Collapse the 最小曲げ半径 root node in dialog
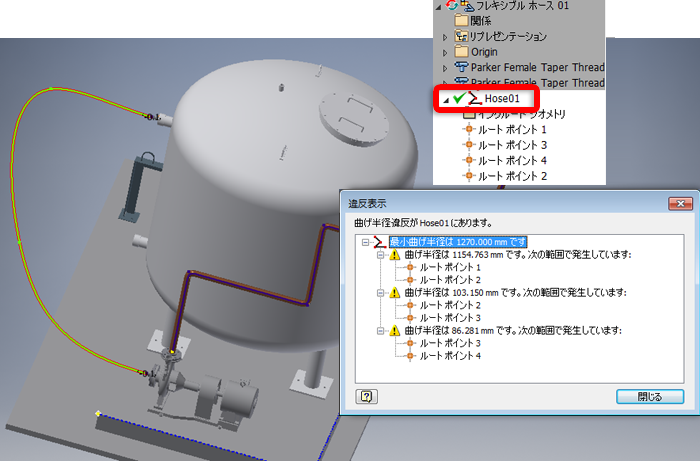This screenshot has width=700, height=461. 366,242
